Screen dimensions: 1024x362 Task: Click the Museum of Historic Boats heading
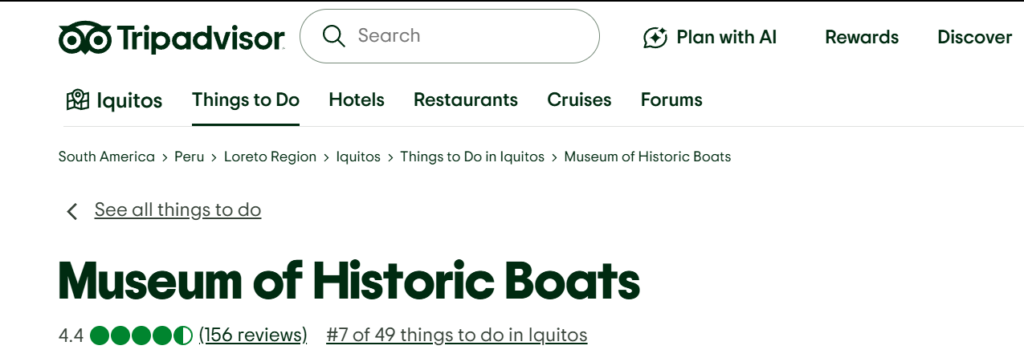349,281
